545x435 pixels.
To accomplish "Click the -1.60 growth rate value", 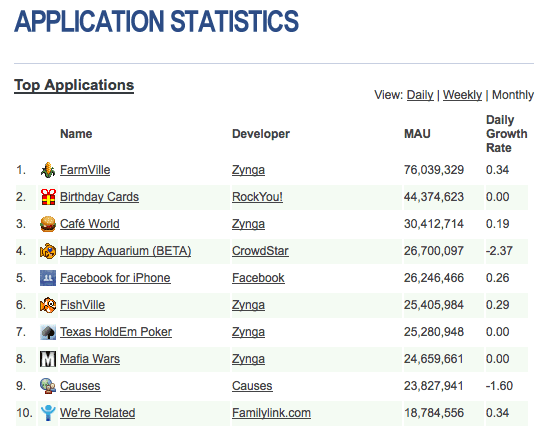I will (x=499, y=386).
